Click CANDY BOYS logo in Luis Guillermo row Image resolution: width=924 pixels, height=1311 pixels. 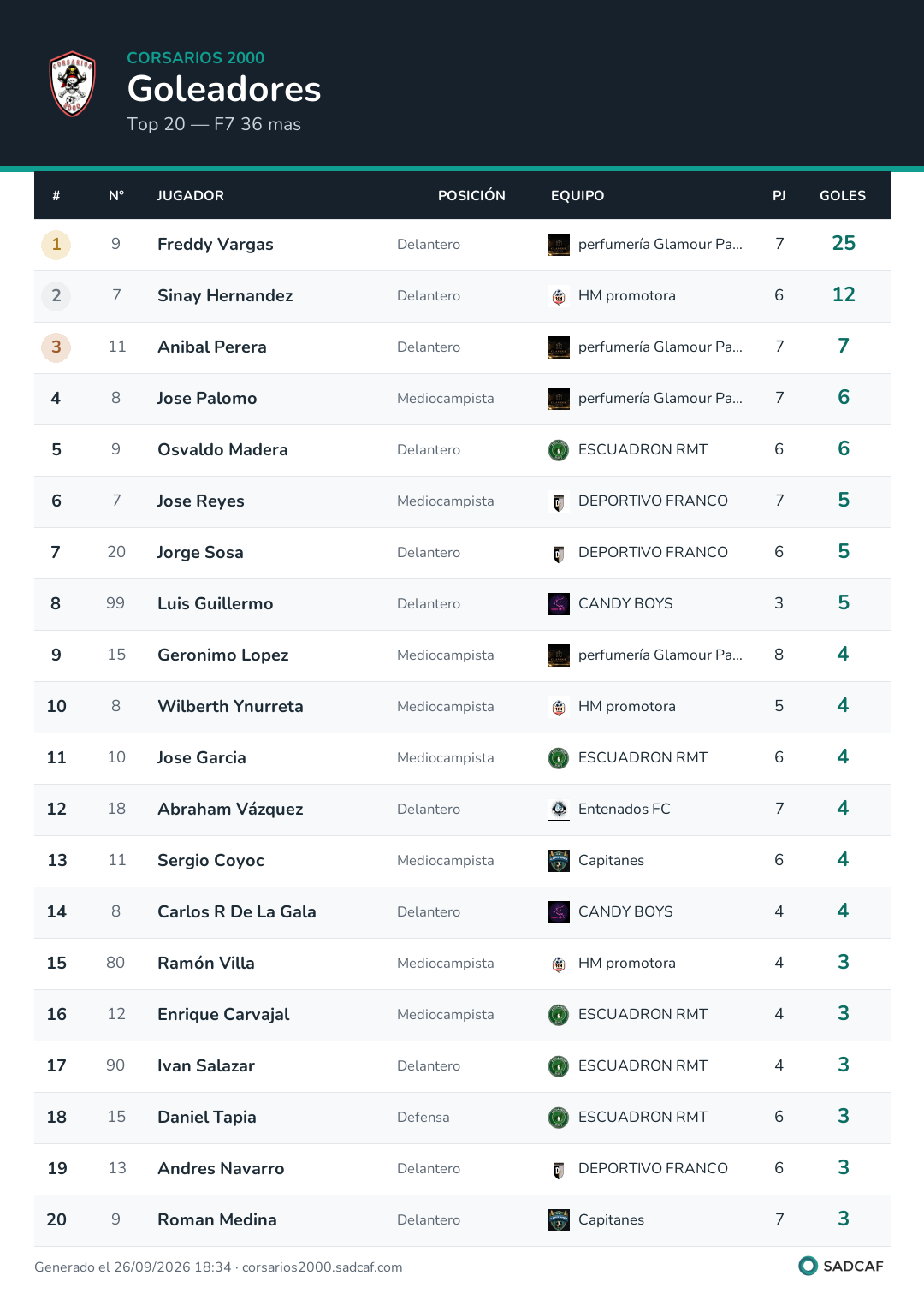(559, 604)
